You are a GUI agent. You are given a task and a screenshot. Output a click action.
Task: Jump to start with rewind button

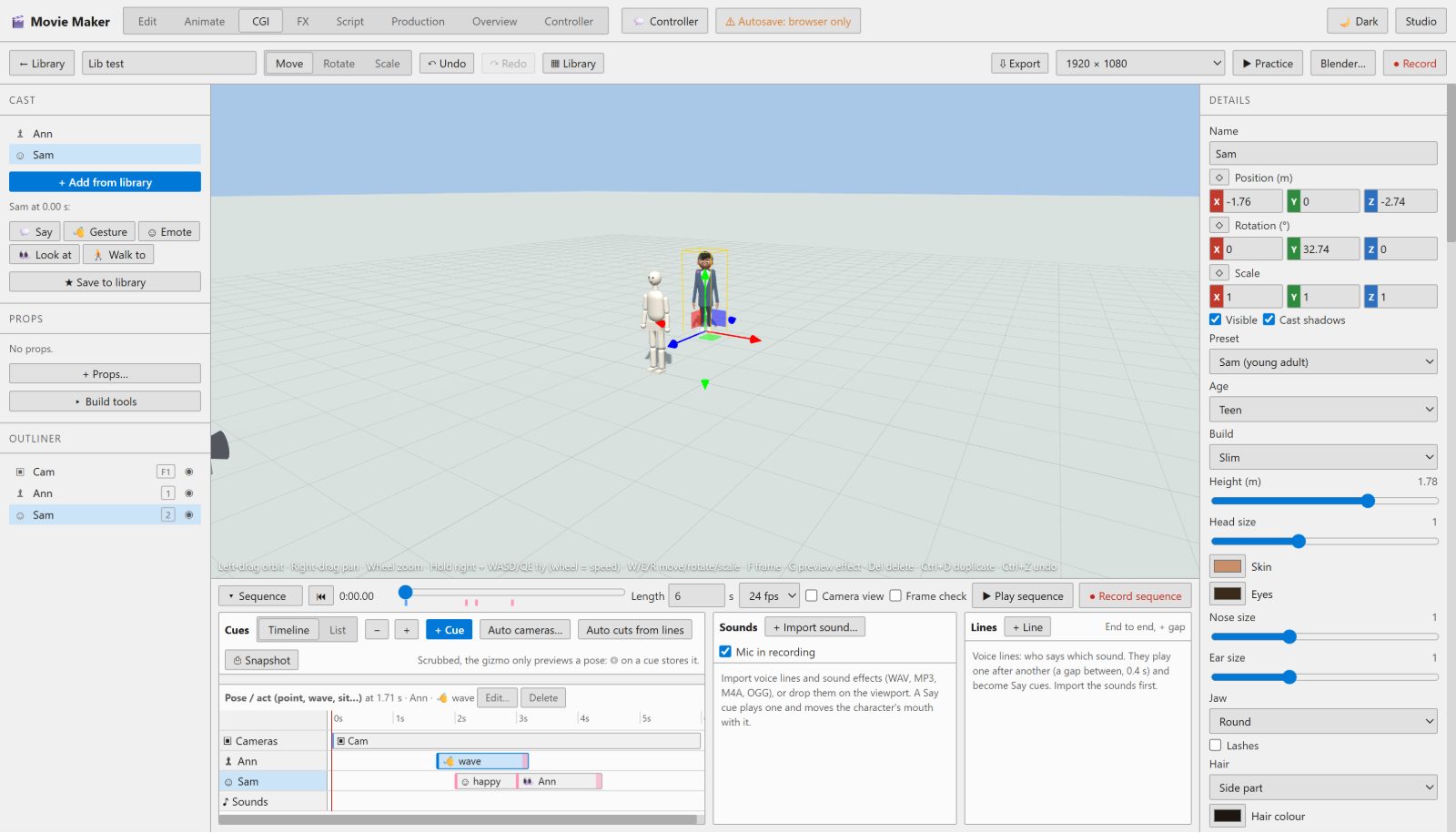(x=321, y=596)
